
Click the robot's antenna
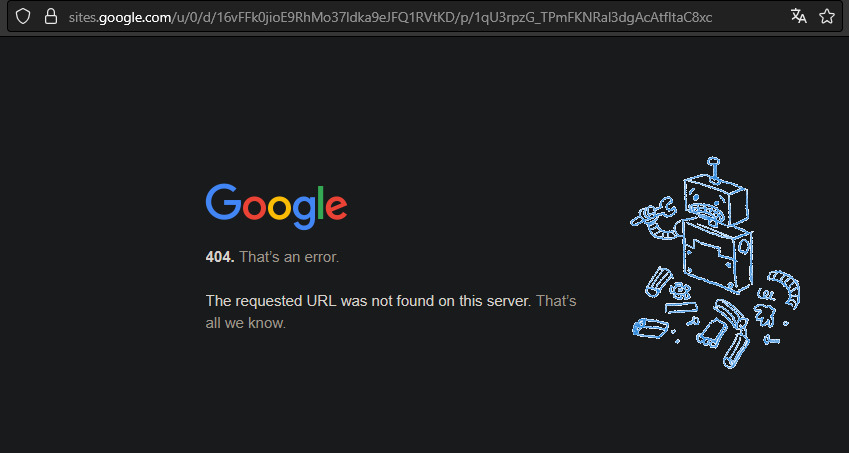coord(713,169)
